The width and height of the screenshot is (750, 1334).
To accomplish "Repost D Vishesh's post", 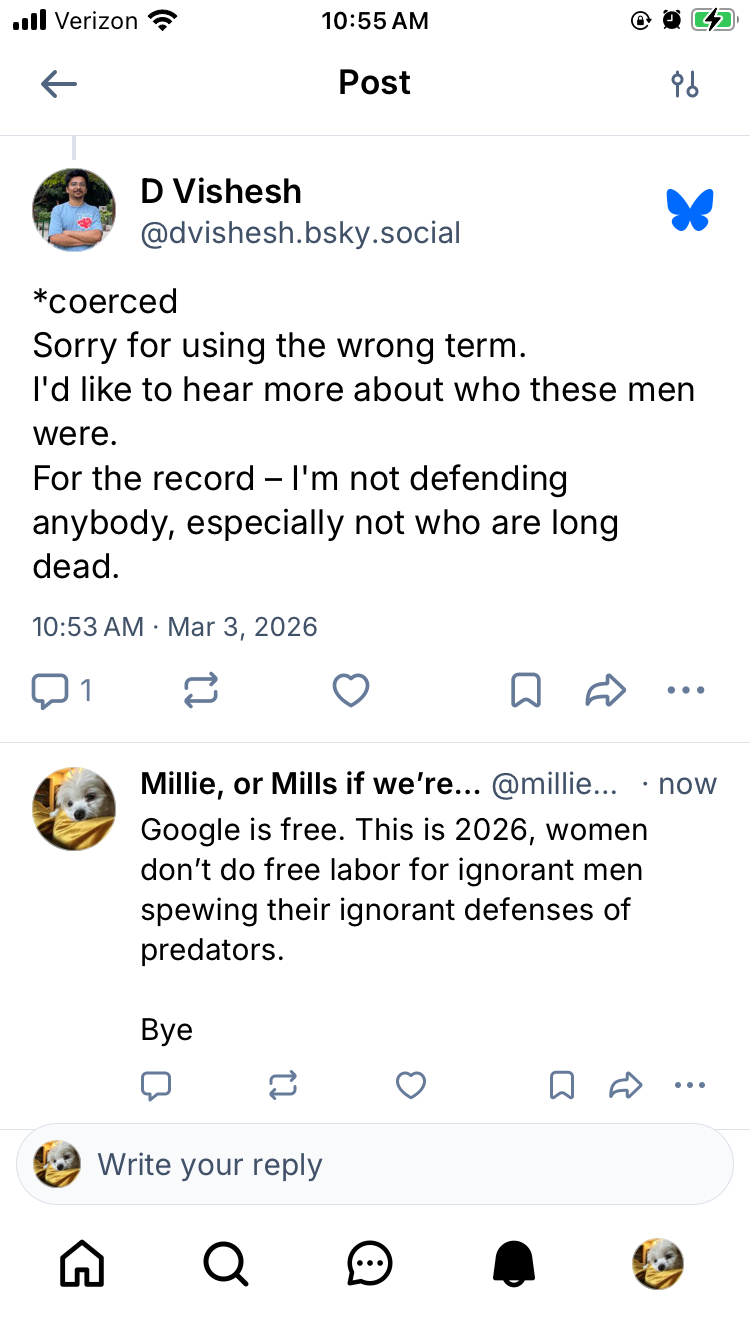I will (x=201, y=690).
